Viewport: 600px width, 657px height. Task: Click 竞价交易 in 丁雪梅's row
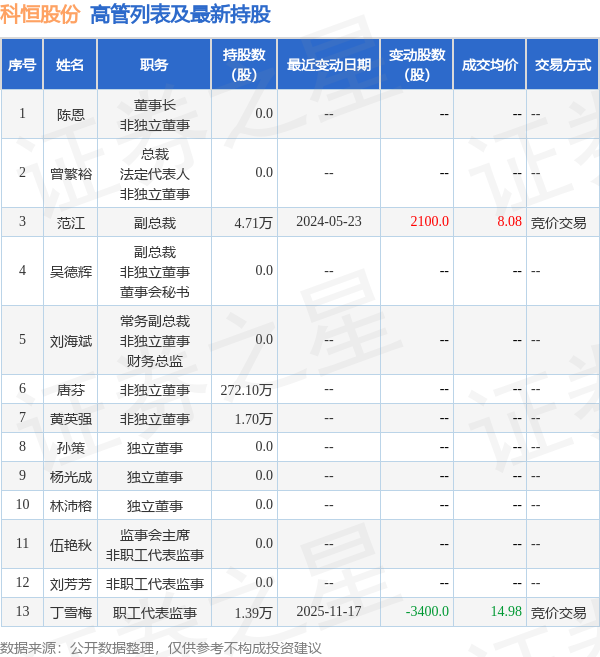pos(559,613)
